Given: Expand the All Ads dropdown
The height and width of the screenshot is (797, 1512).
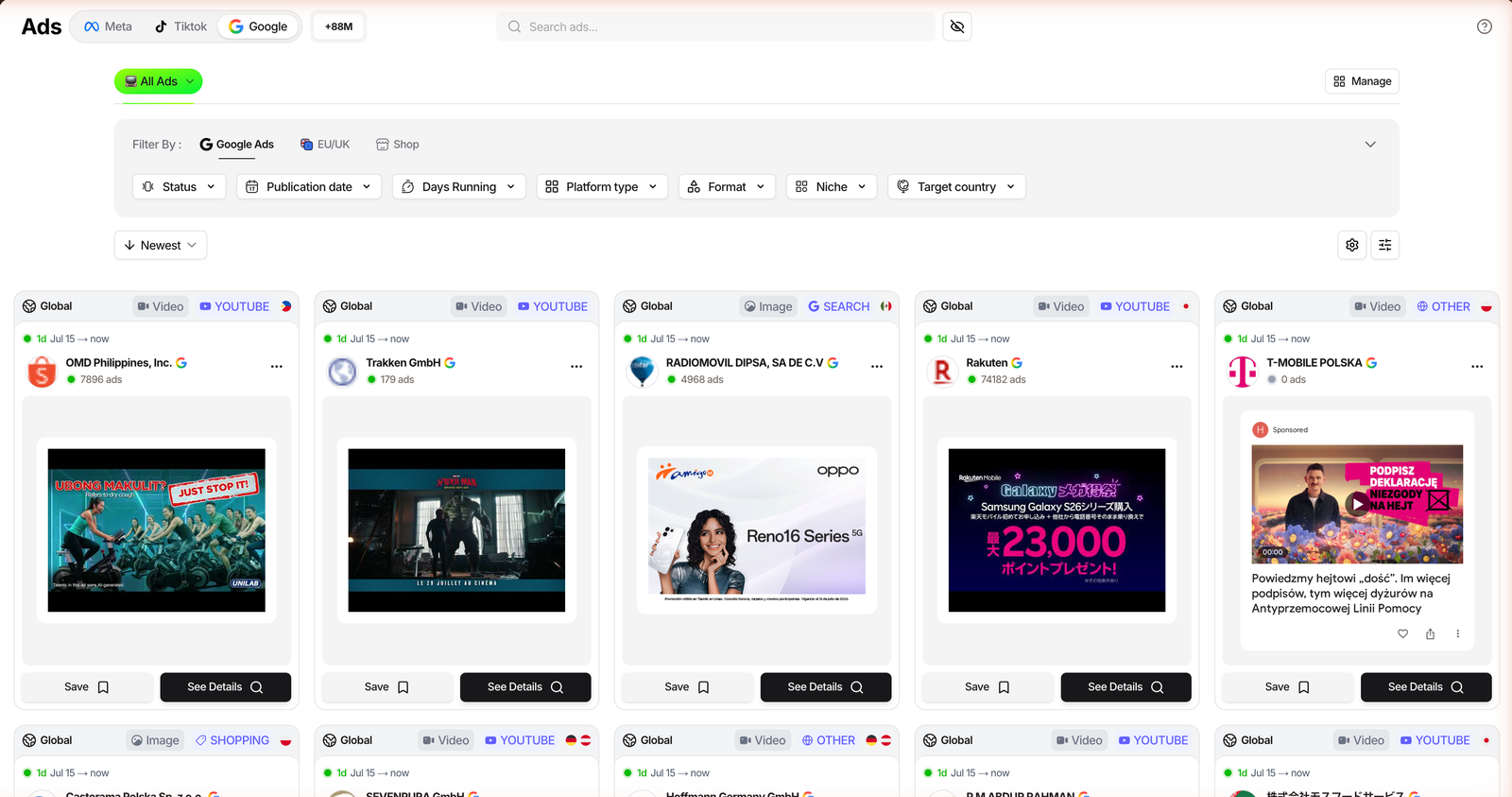Looking at the screenshot, I should [x=159, y=81].
